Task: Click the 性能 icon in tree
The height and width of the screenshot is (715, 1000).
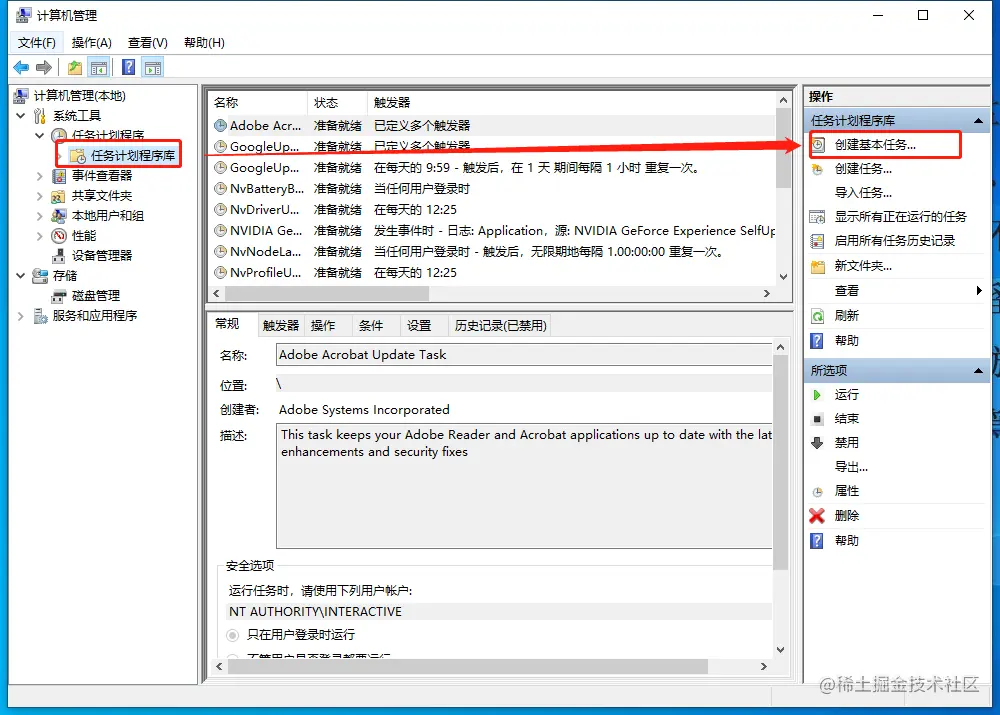Action: [59, 236]
